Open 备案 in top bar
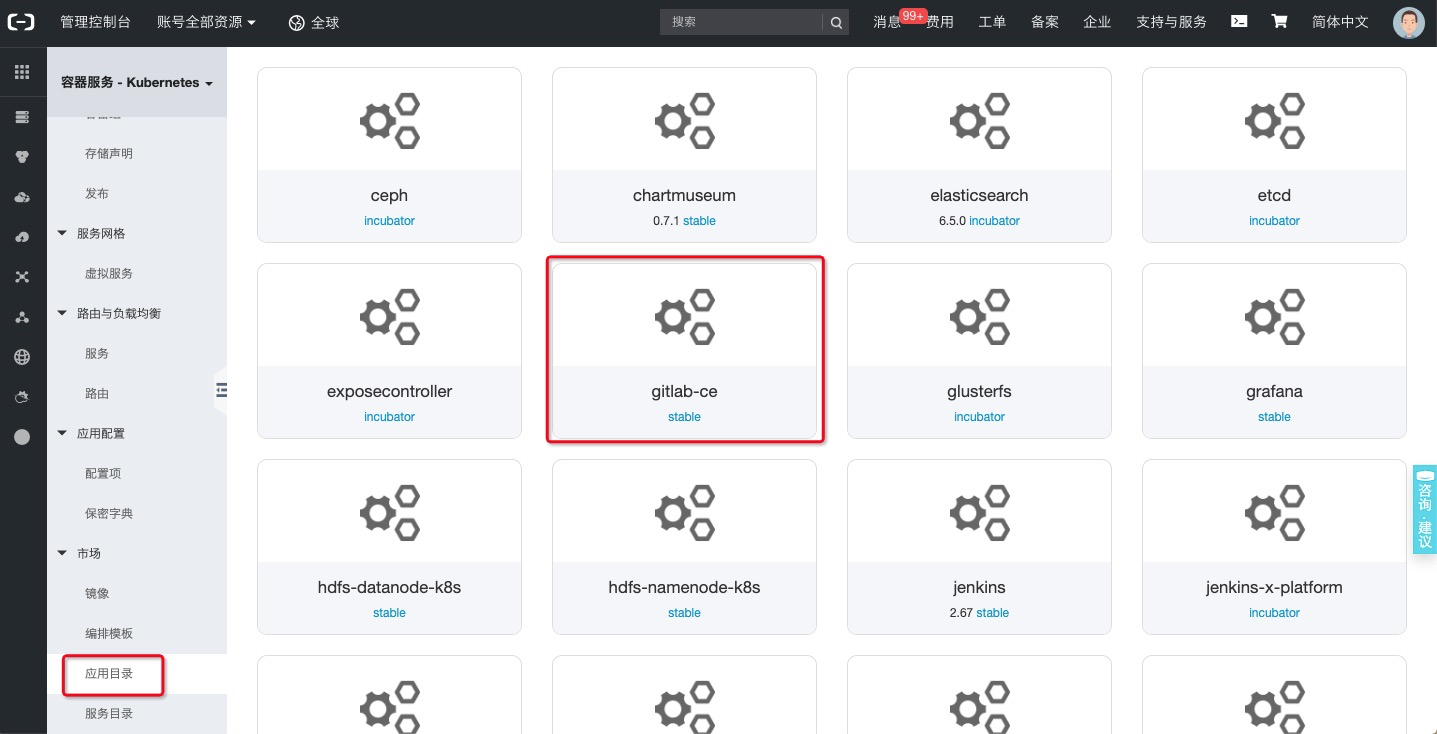The height and width of the screenshot is (734, 1437). pyautogui.click(x=1045, y=22)
